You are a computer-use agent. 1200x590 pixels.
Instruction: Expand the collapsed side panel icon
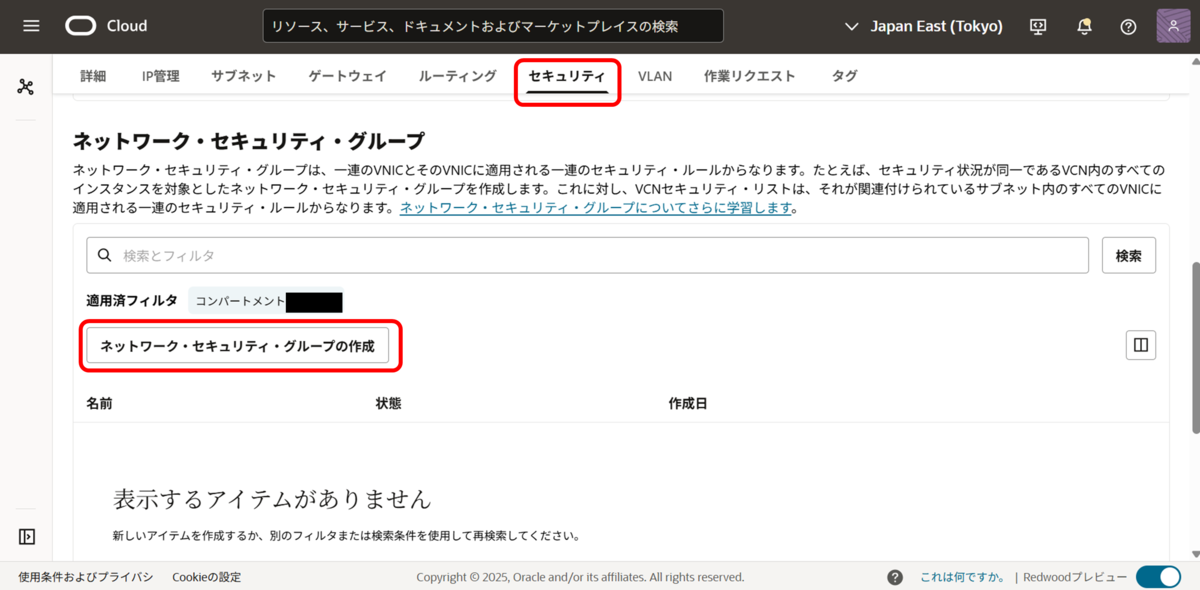(27, 537)
